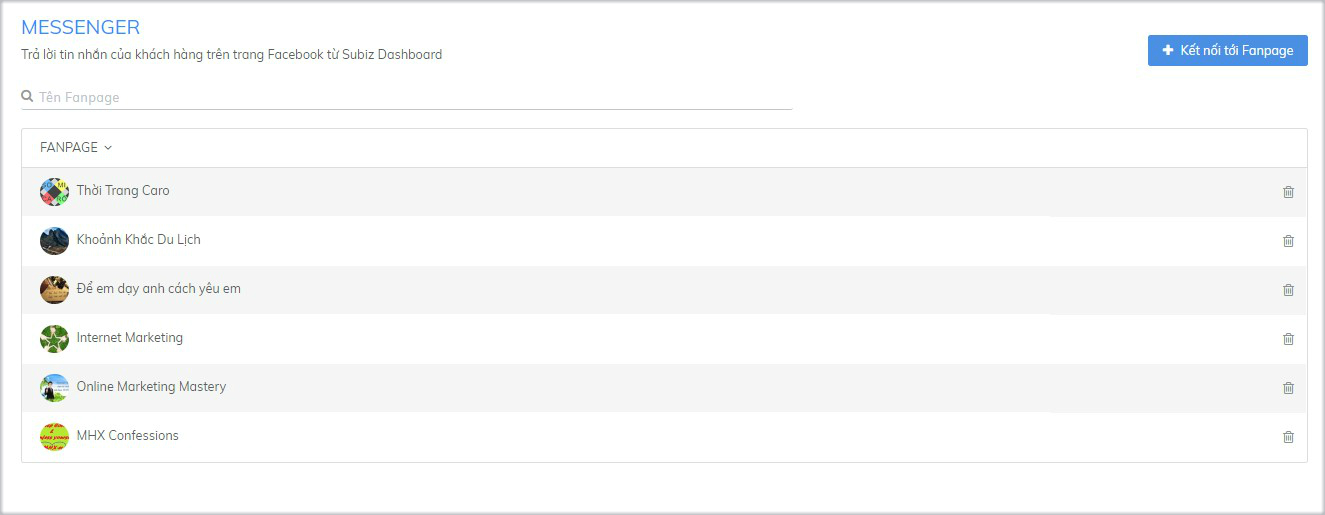1325x515 pixels.
Task: Click the Thời Trang Caro avatar thumbnail
Action: (54, 192)
